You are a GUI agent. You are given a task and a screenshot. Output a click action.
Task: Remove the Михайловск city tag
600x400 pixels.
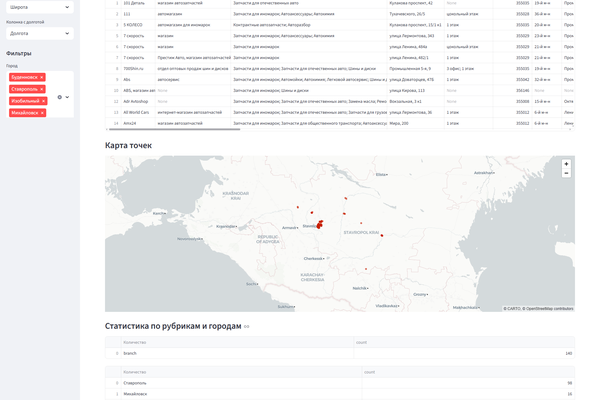[x=42, y=113]
